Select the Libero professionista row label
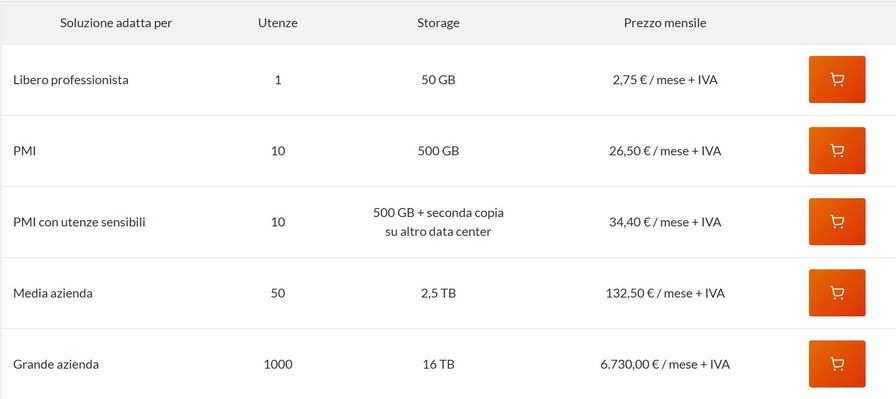896x399 pixels. coord(71,80)
